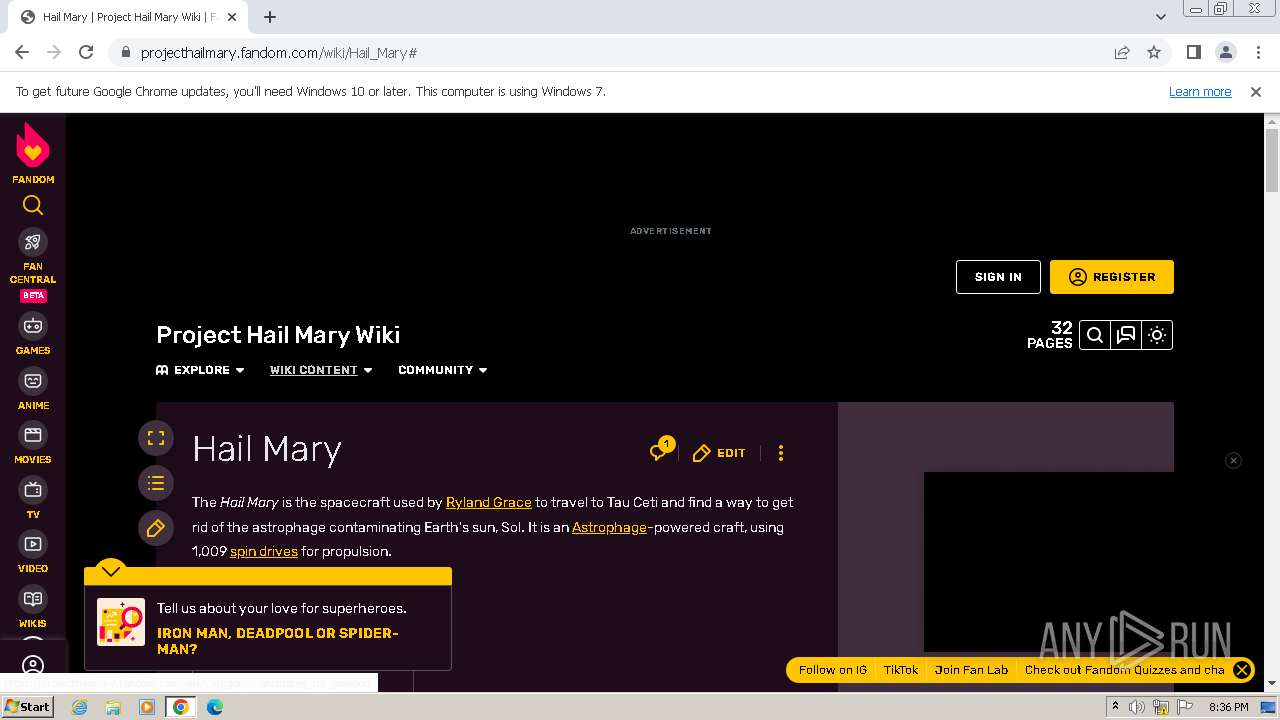Open the Ryland Grace link

click(x=489, y=502)
